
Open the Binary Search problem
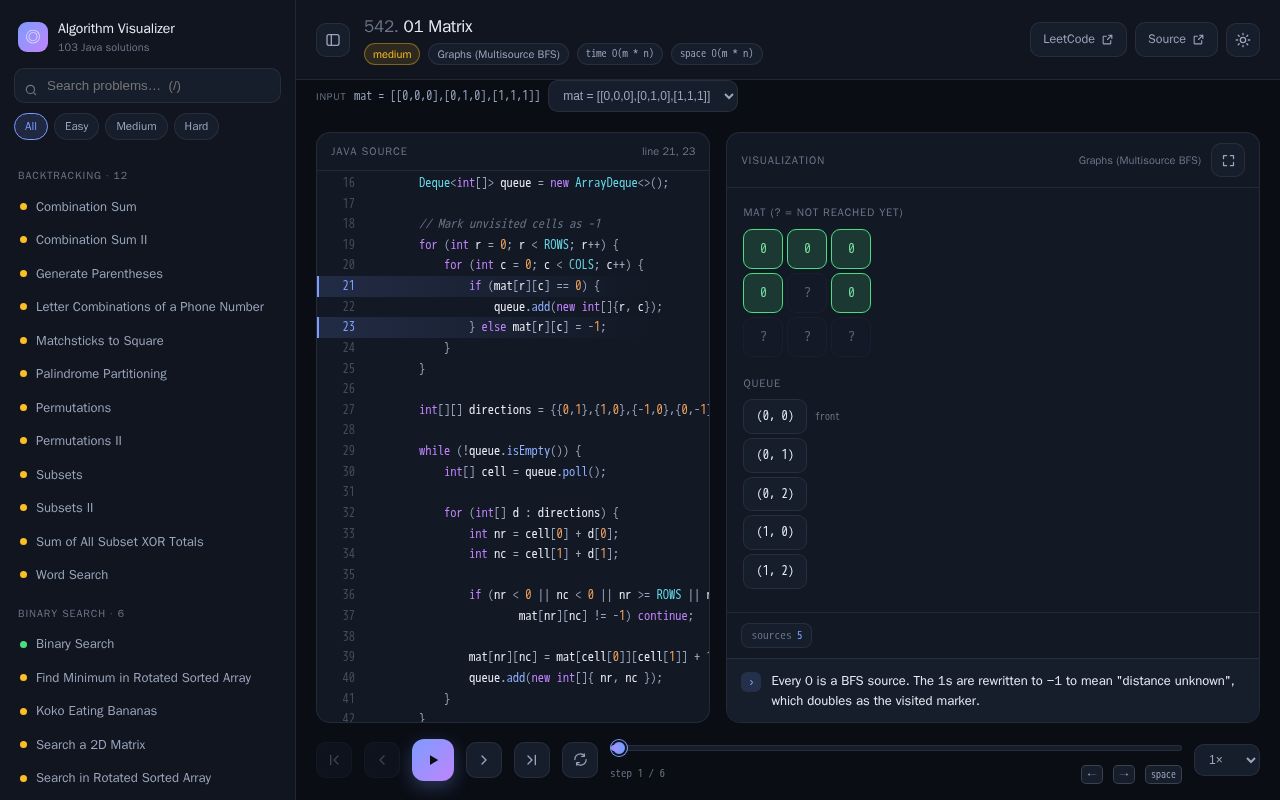click(x=148, y=644)
